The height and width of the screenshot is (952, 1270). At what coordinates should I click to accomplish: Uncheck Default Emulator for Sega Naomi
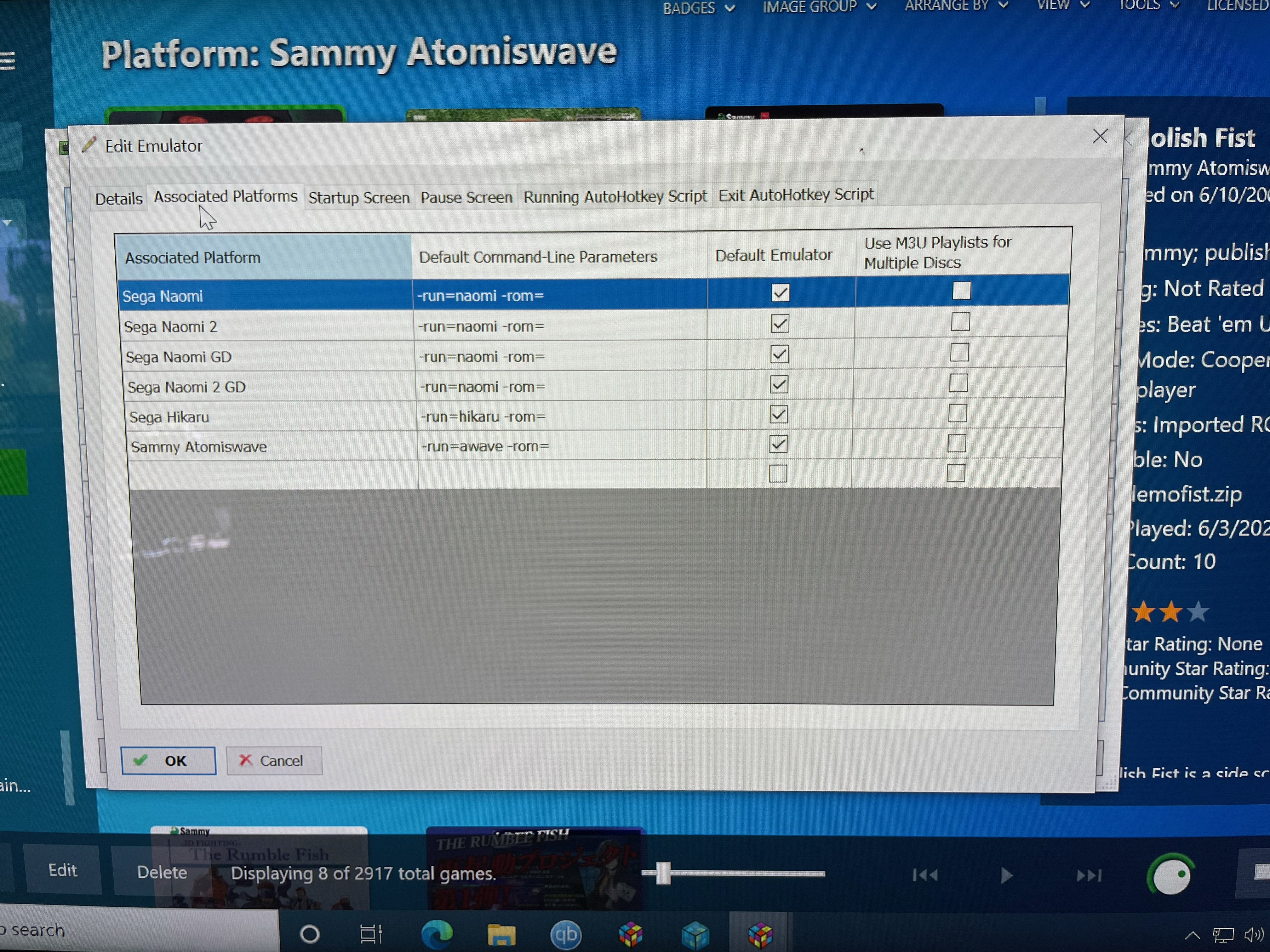[780, 293]
